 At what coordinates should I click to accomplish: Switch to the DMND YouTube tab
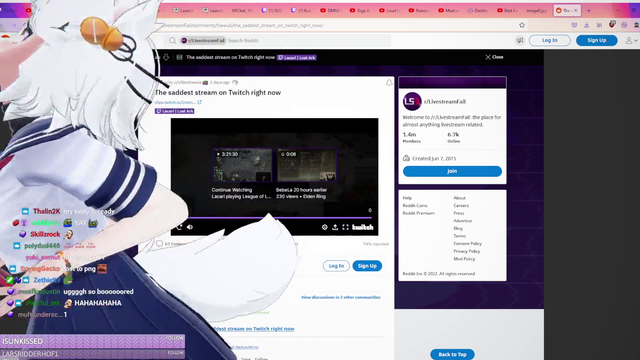[331, 11]
